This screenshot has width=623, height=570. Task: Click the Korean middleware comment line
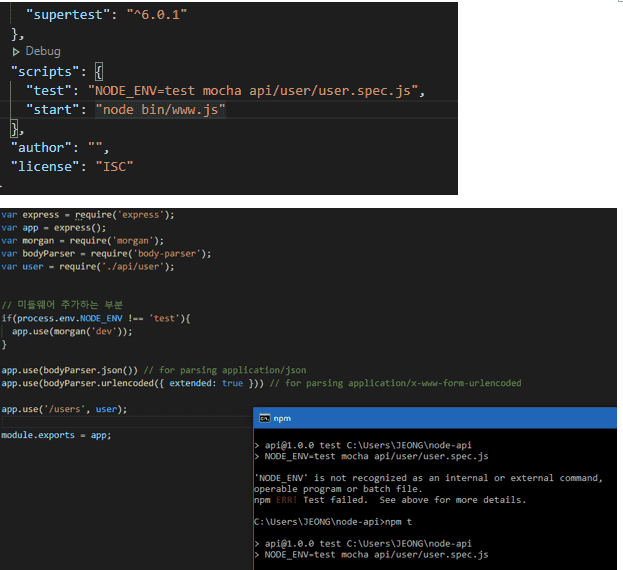click(x=62, y=305)
